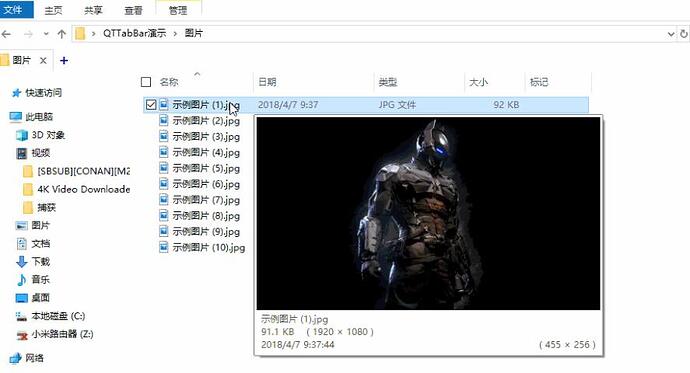This screenshot has width=690, height=373.
Task: Click icon of 示例图片 (1).jpg
Action: (x=164, y=105)
